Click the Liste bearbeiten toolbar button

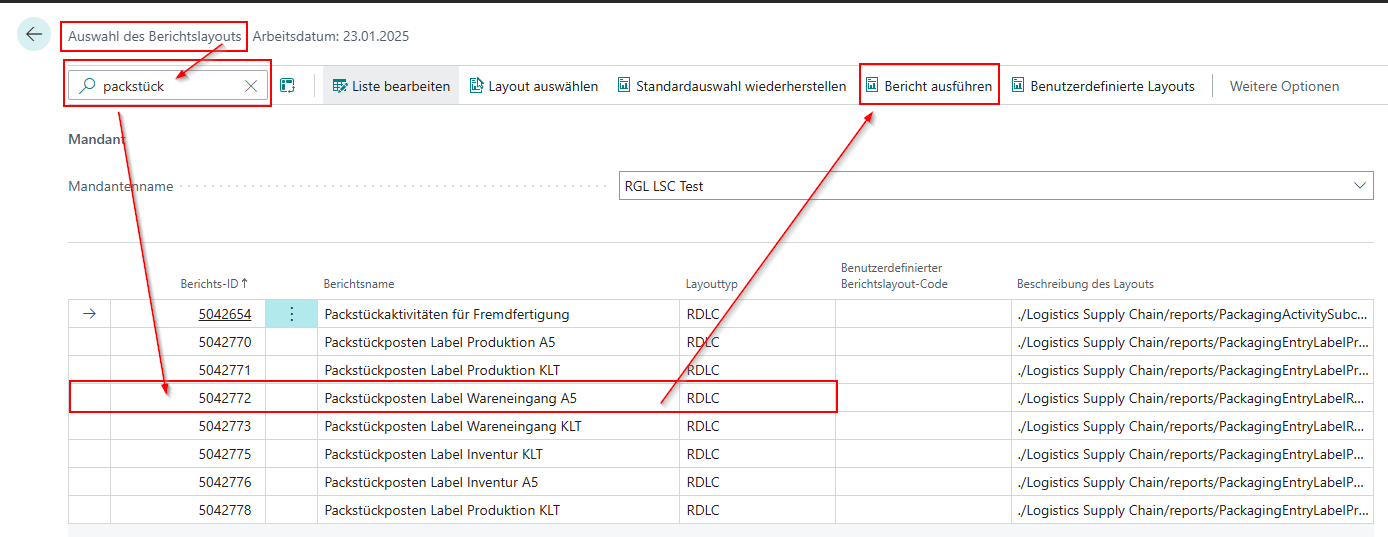[391, 86]
